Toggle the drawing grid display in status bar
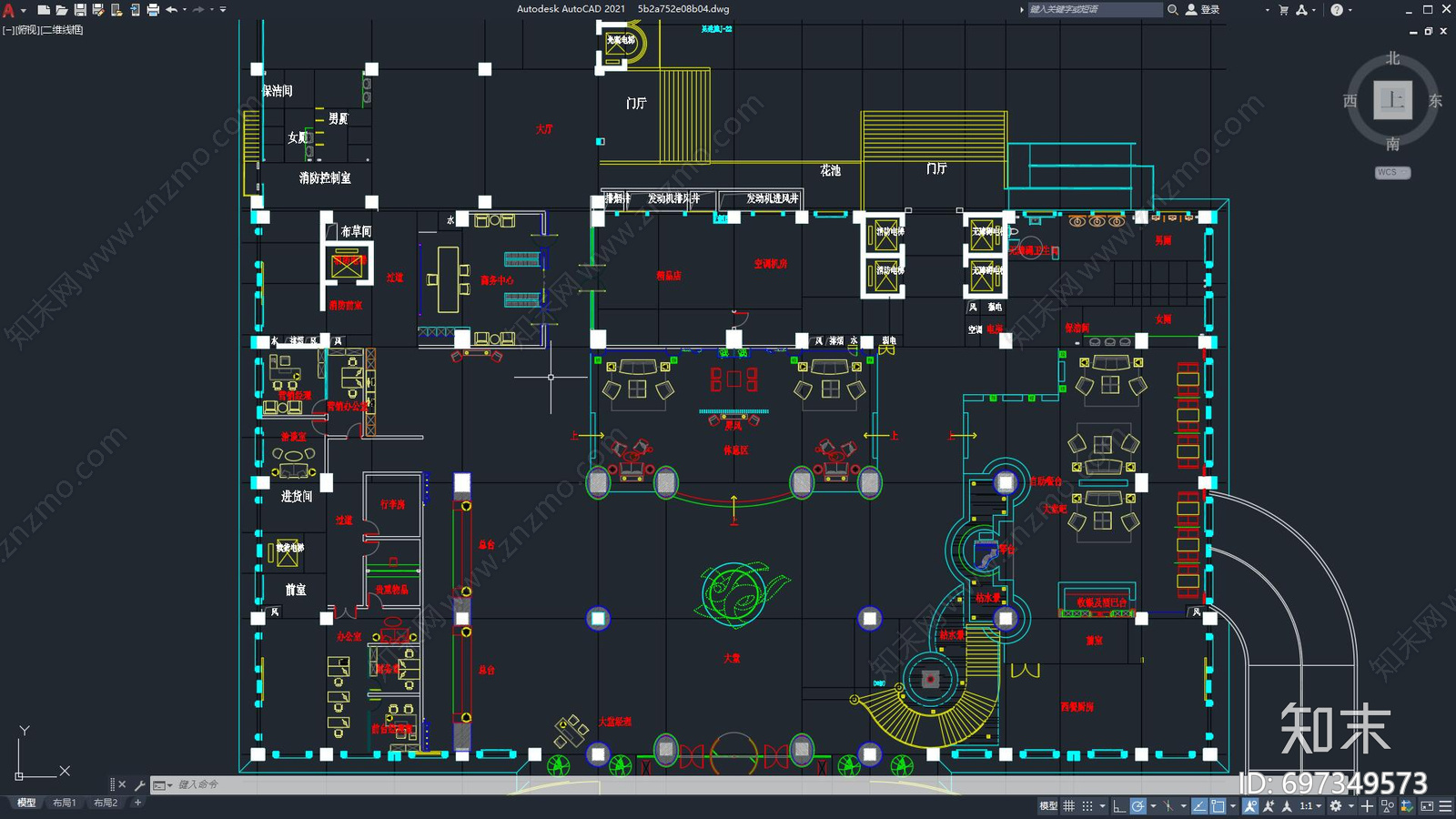The image size is (1456, 819). 1069,806
